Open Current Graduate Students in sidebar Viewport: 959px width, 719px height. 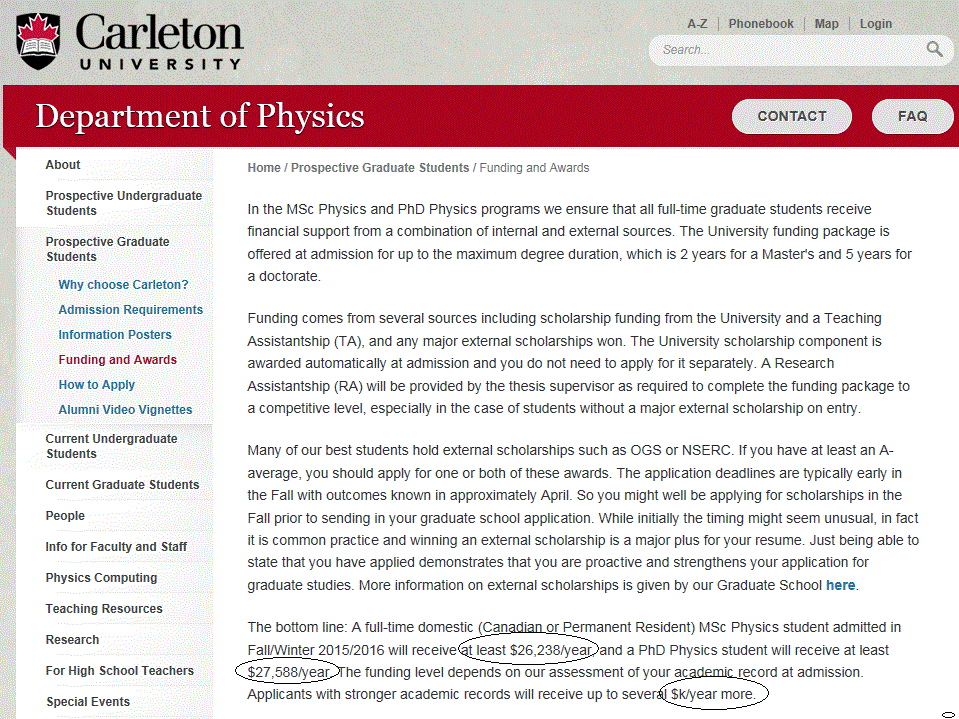point(122,484)
